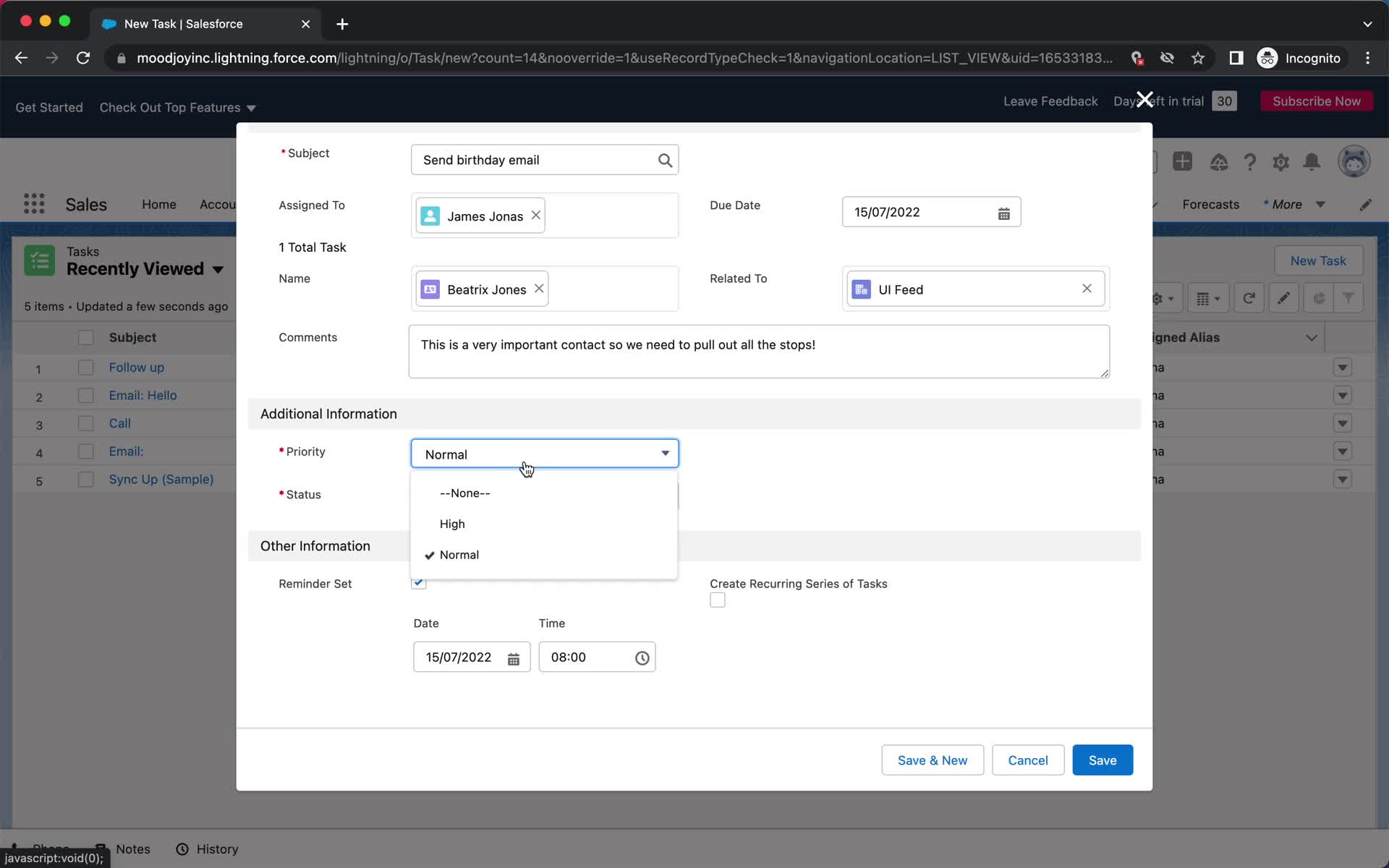Open row actions menu for Follow up
Screen dimensions: 1389x868
[x=1343, y=367]
